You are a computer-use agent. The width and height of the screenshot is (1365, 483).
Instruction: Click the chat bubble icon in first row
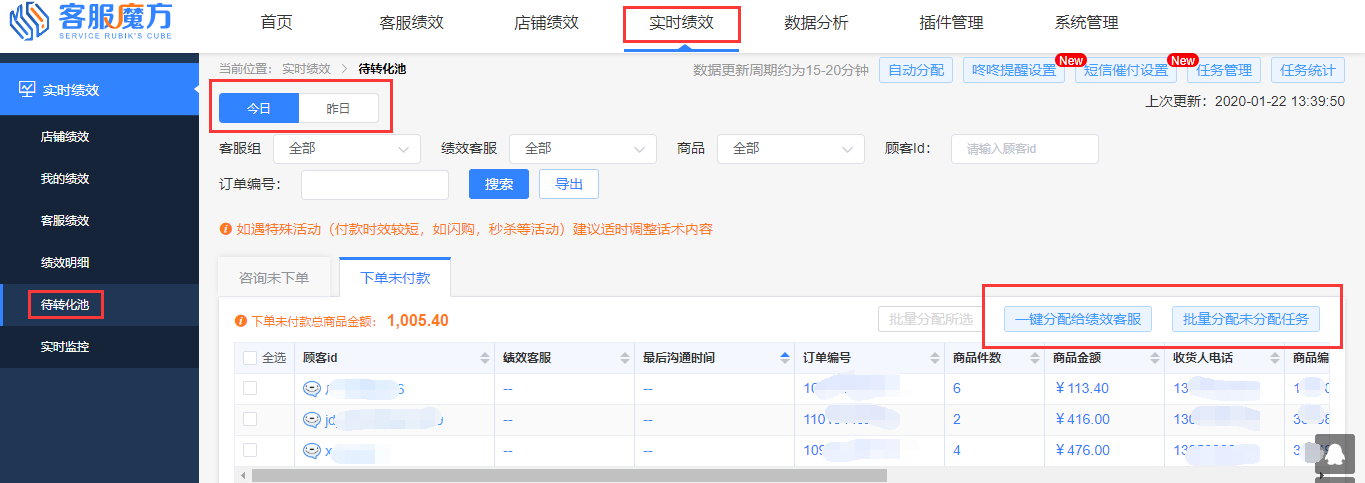coord(311,389)
